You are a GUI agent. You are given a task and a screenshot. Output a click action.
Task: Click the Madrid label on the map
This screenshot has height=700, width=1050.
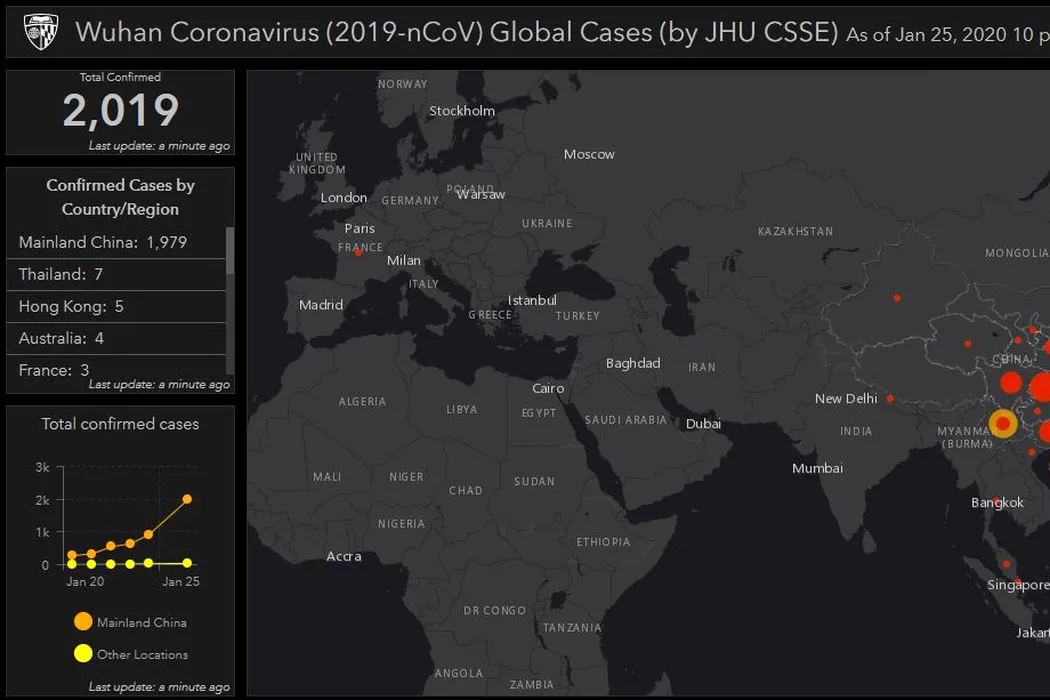click(321, 305)
